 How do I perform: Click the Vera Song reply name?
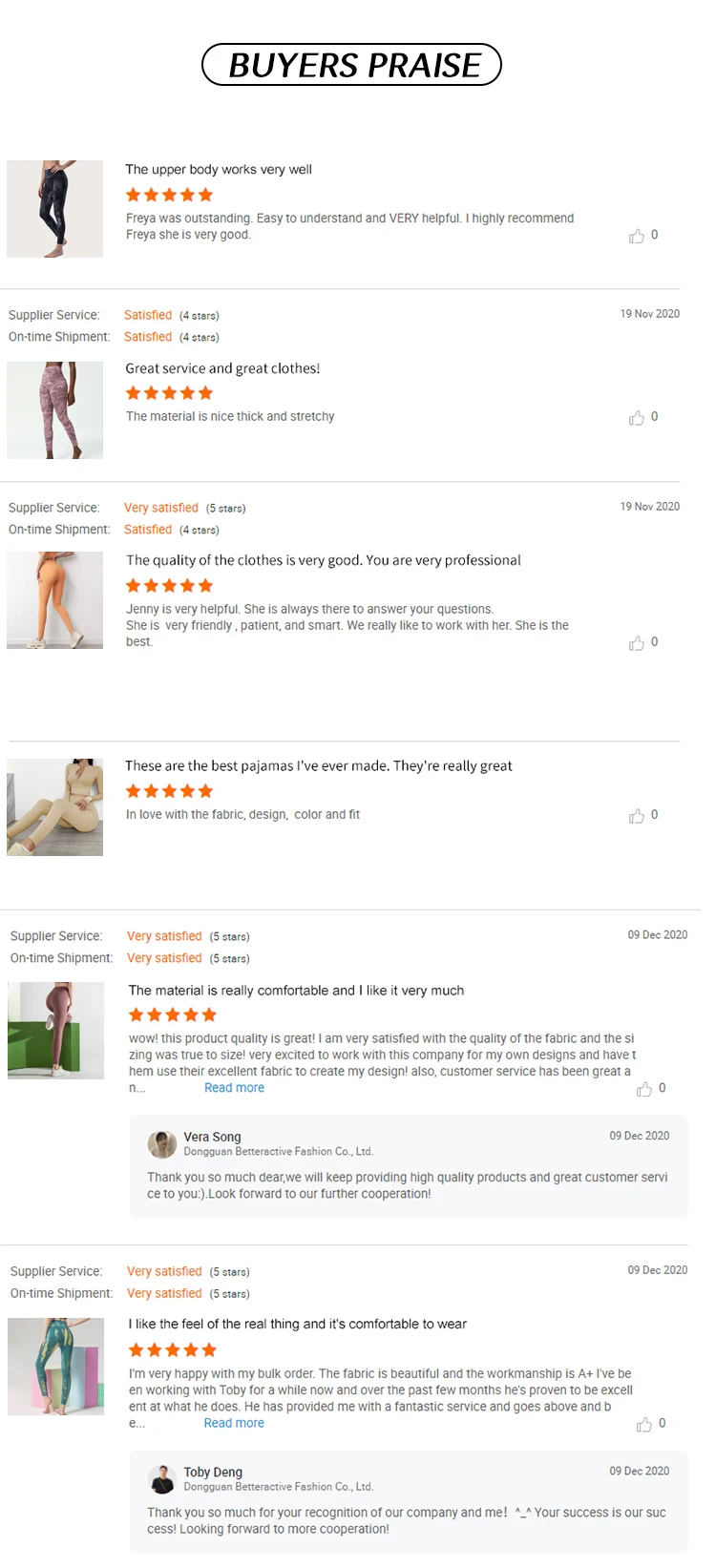point(212,1137)
